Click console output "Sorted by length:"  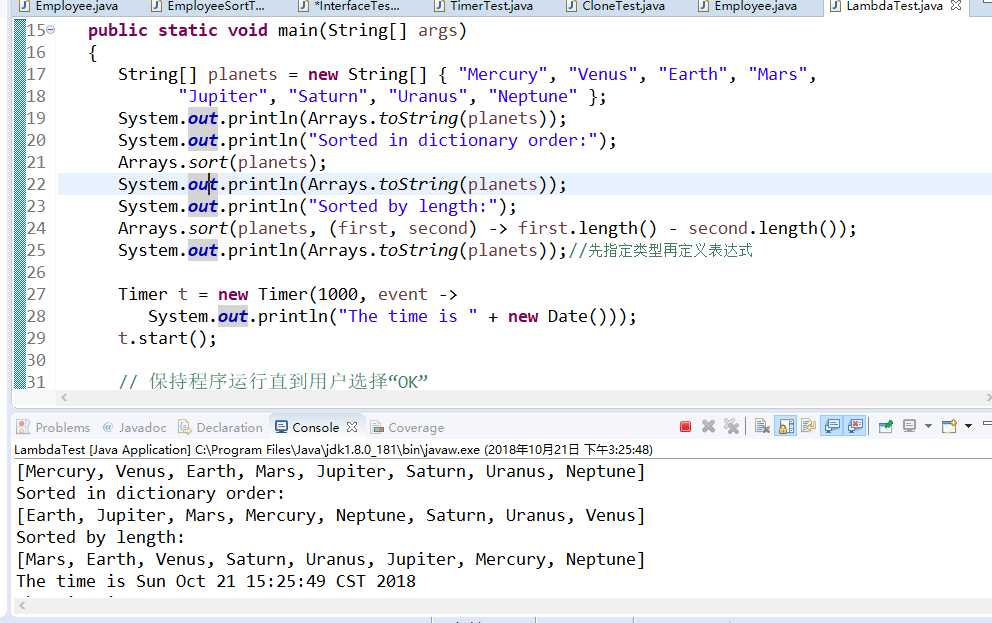(x=101, y=538)
